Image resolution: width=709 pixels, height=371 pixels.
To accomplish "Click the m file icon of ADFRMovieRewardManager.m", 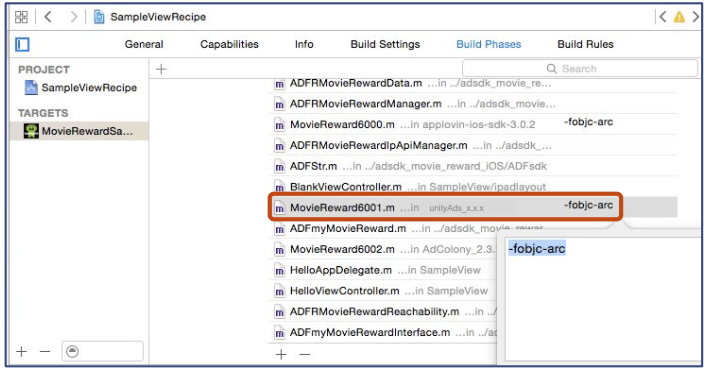I will pos(280,105).
